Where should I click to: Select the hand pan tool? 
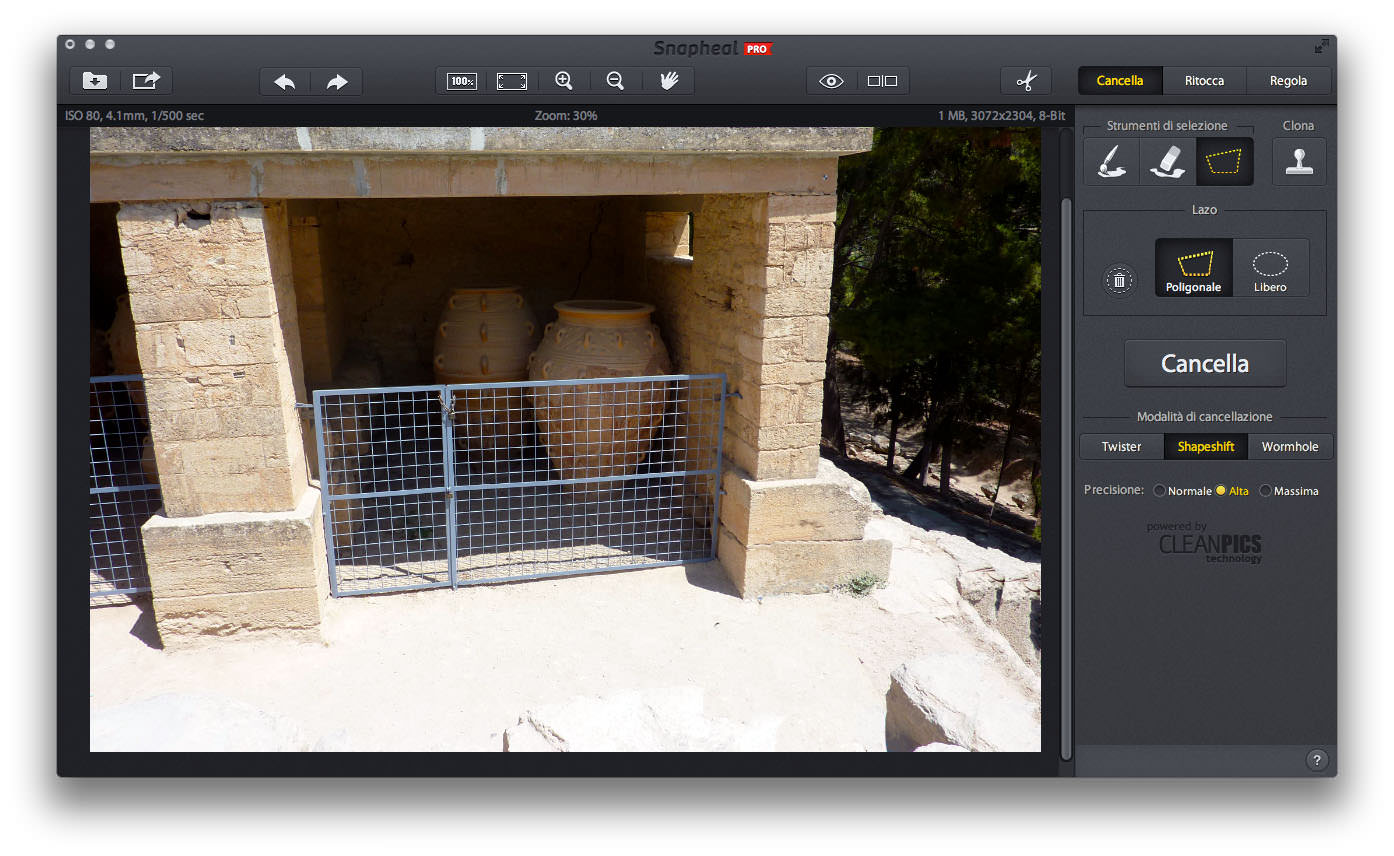669,81
